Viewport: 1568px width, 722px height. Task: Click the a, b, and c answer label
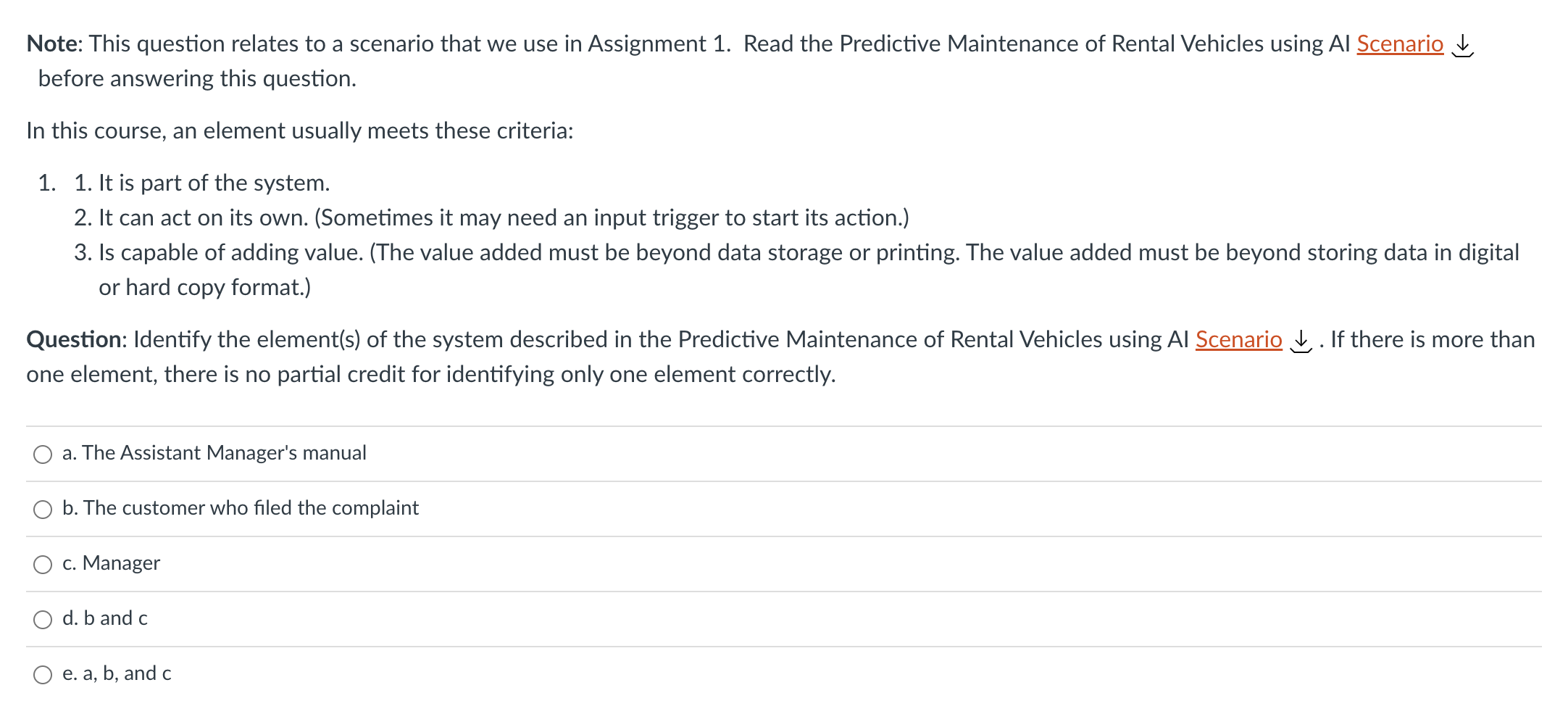(x=117, y=673)
